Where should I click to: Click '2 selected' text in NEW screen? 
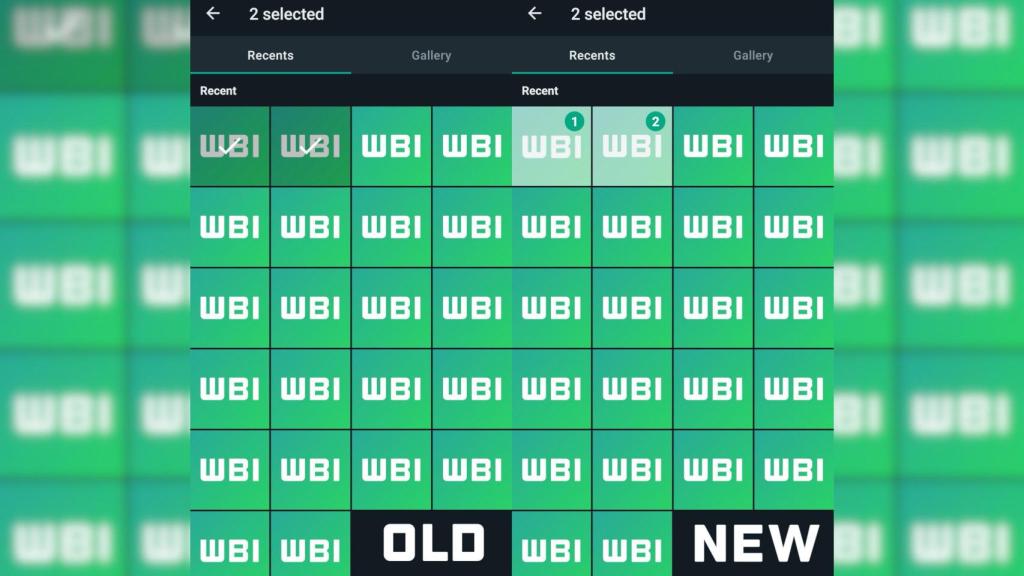click(608, 14)
